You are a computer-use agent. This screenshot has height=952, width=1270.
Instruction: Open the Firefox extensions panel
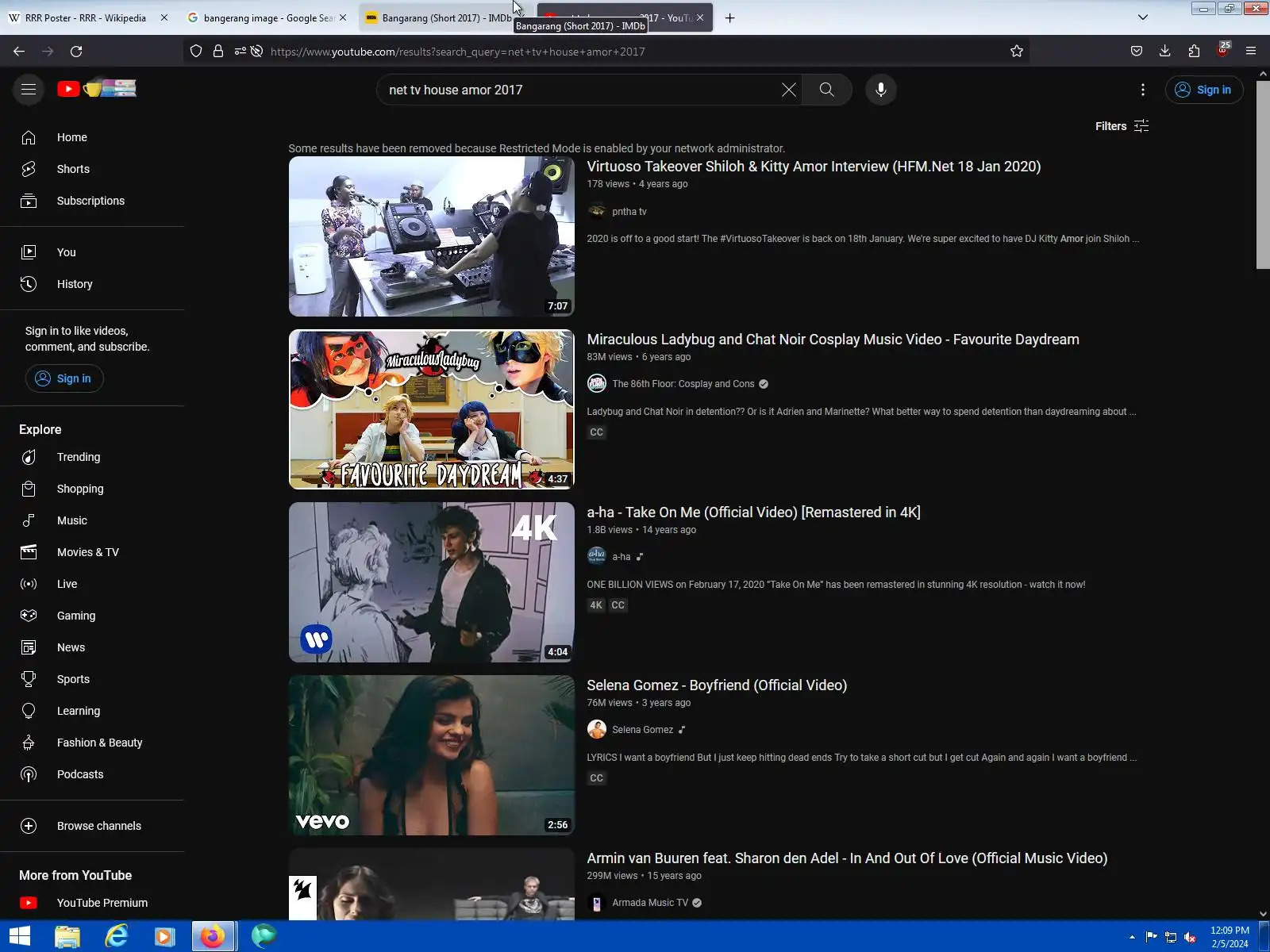[1194, 52]
